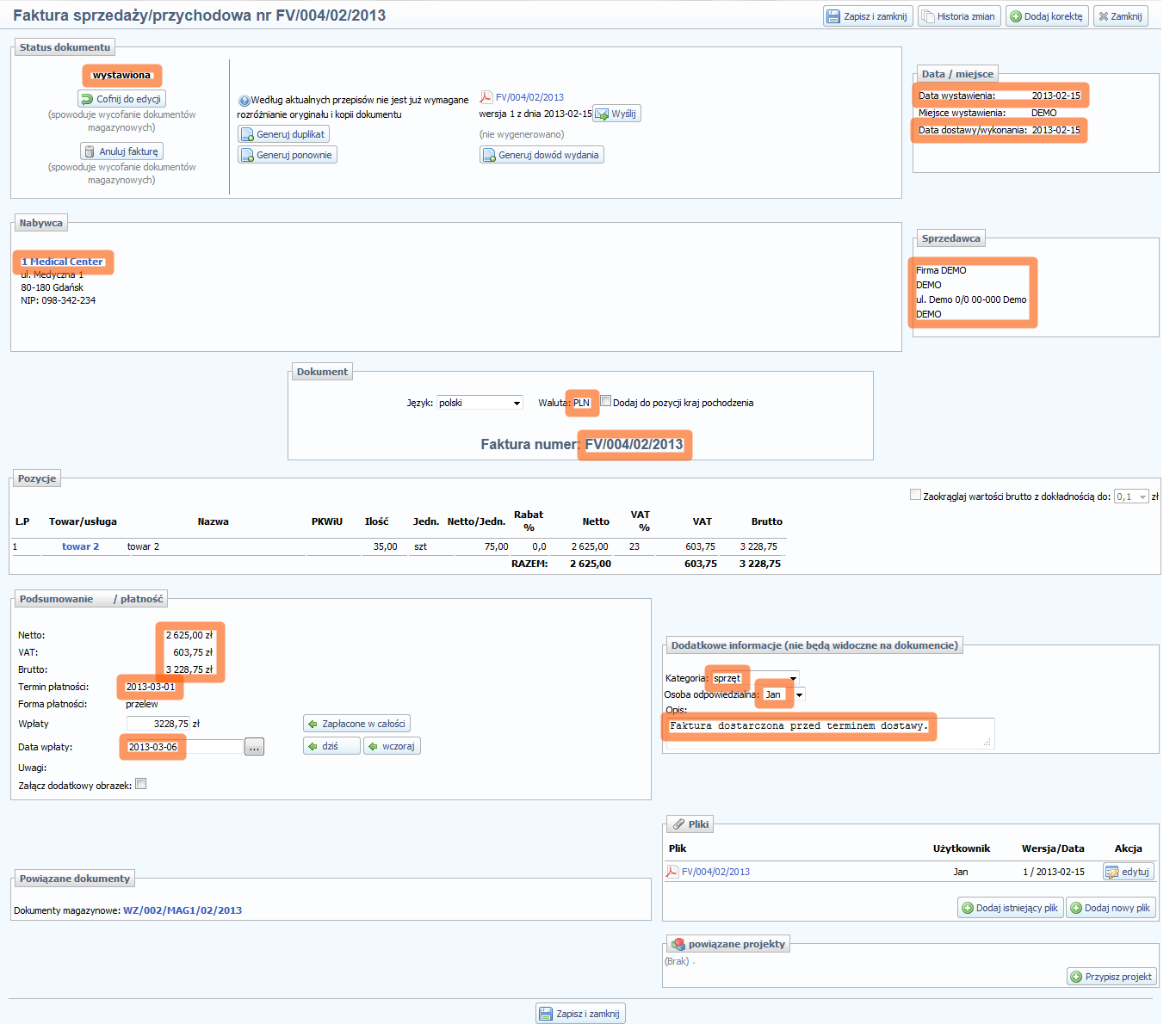Toggle Zaokrąglaj wartości brutto checkbox

point(915,495)
